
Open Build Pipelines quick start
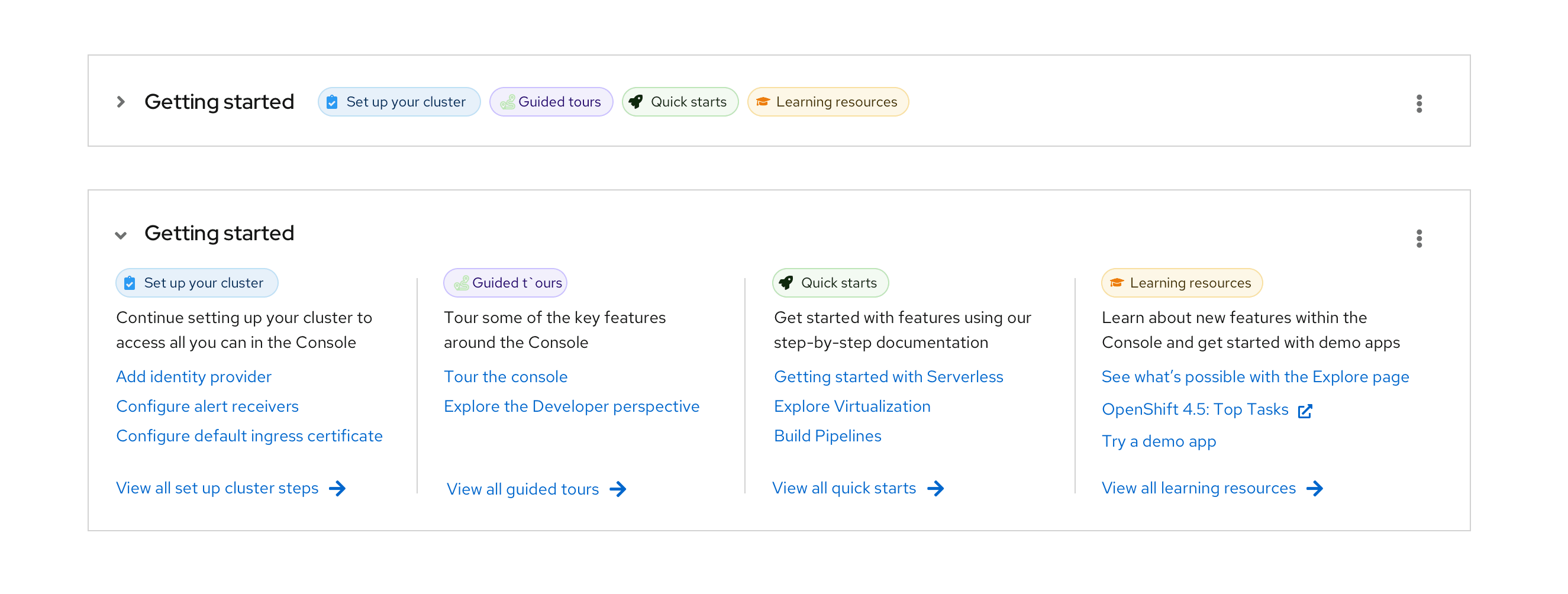pyautogui.click(x=827, y=436)
